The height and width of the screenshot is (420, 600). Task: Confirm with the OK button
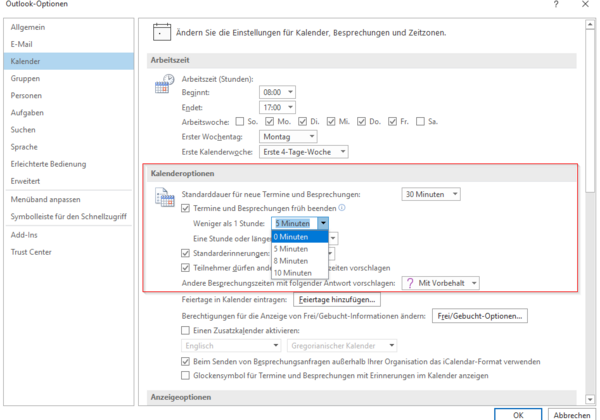pos(518,415)
